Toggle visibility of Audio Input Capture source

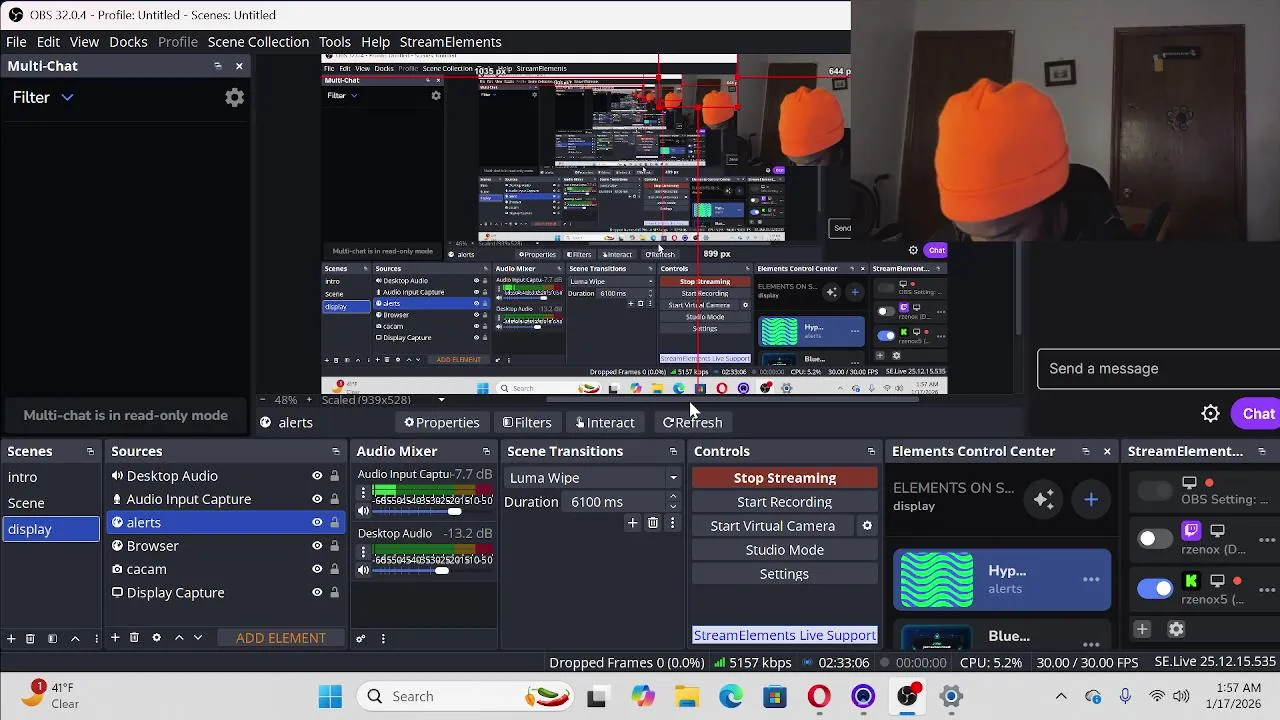317,499
